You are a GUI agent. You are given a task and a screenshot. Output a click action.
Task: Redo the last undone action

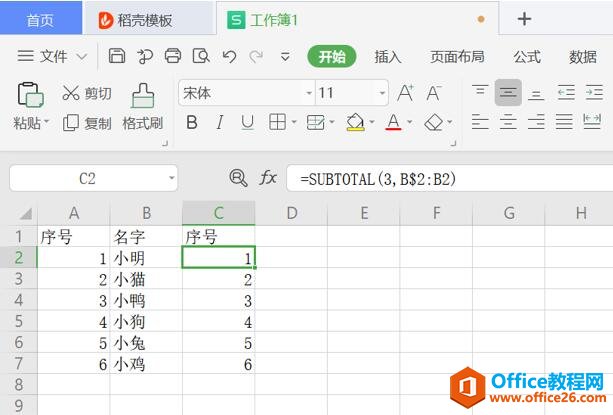256,56
